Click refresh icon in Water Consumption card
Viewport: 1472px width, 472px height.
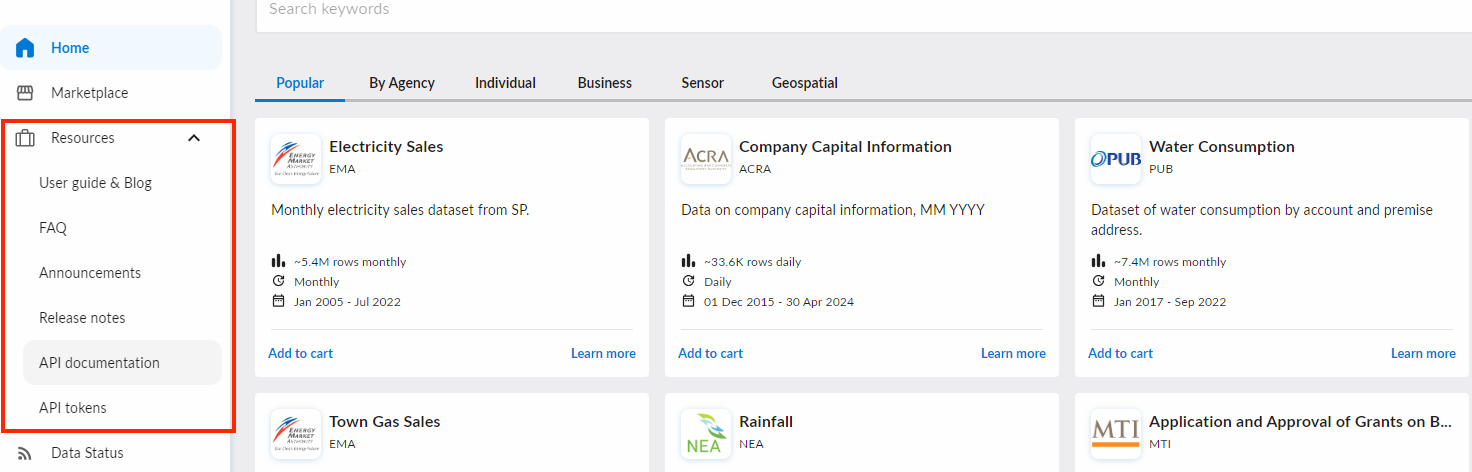(1098, 281)
